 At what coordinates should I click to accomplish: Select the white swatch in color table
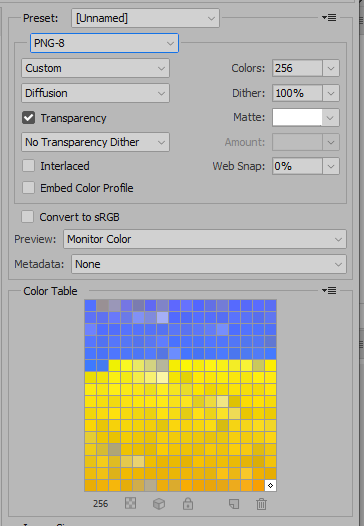tap(270, 485)
